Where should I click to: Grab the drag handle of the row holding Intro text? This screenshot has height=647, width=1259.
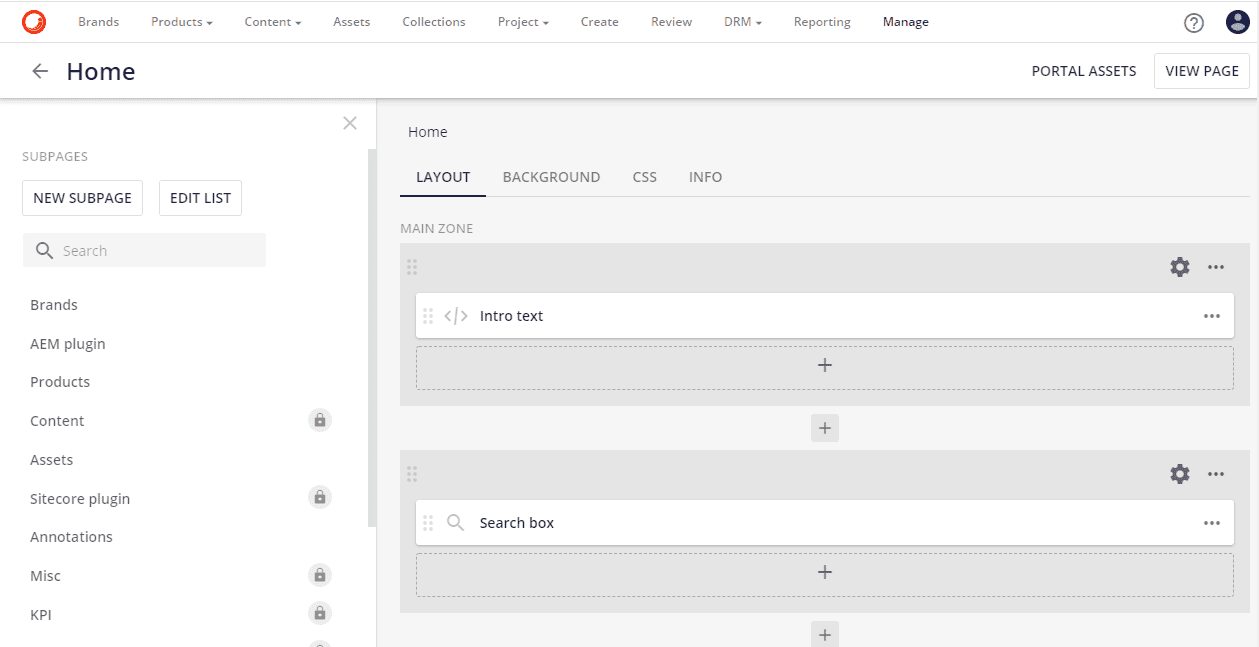(x=412, y=267)
